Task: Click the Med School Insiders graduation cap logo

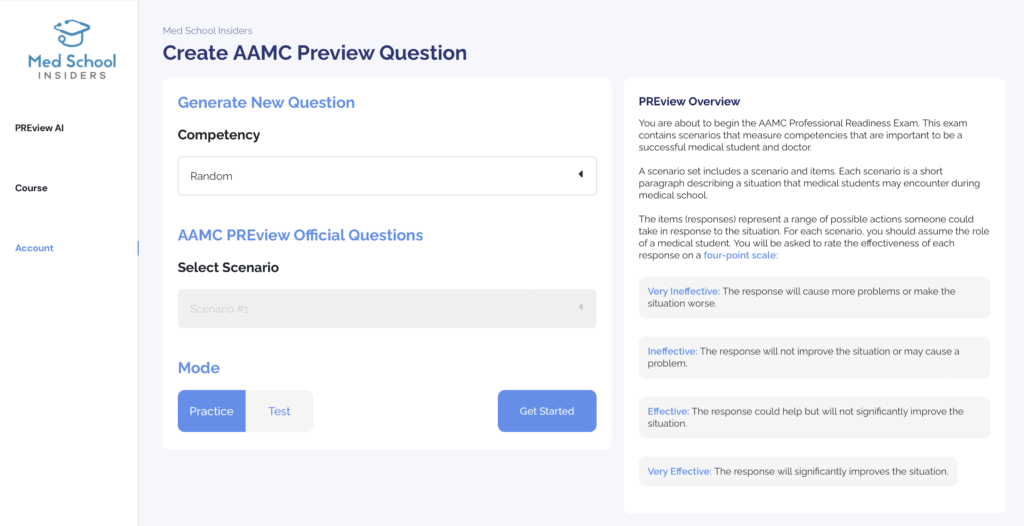Action: coord(72,34)
